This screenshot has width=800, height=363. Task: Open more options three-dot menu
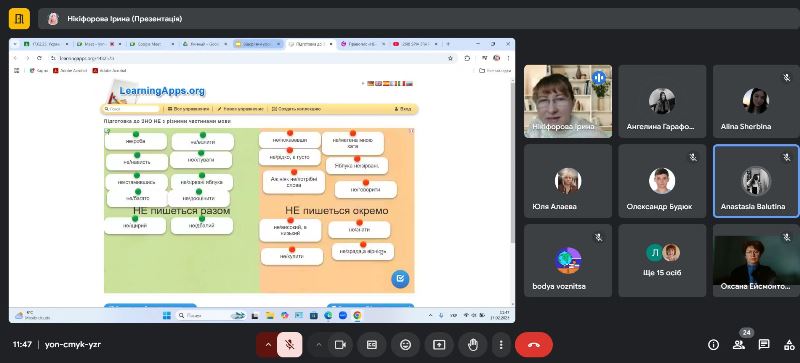(x=501, y=345)
